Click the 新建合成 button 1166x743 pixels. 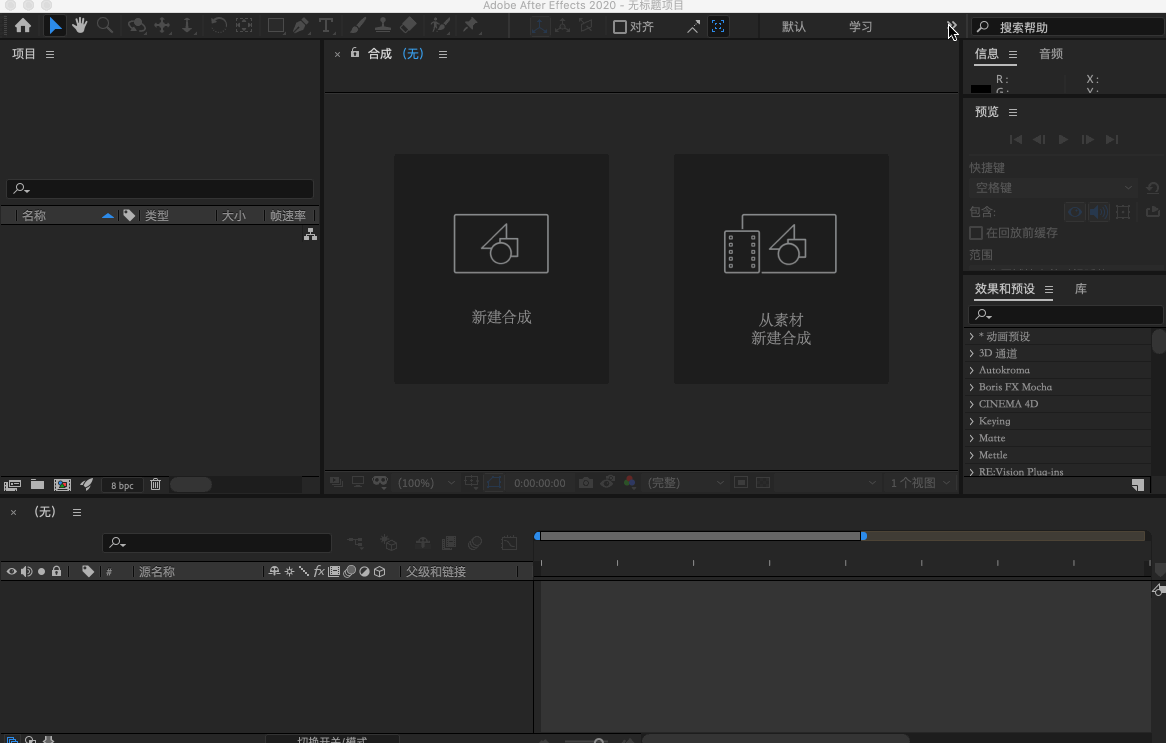point(501,268)
